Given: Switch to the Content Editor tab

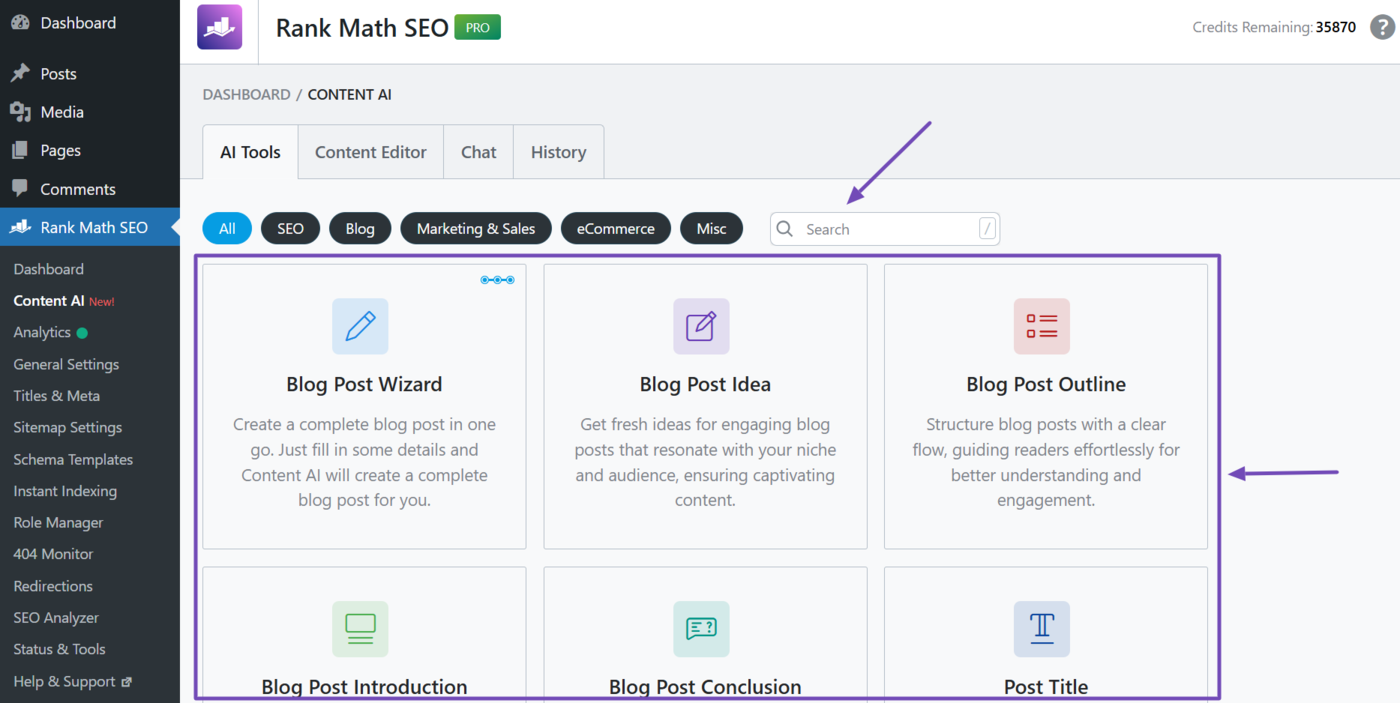Looking at the screenshot, I should (x=370, y=151).
